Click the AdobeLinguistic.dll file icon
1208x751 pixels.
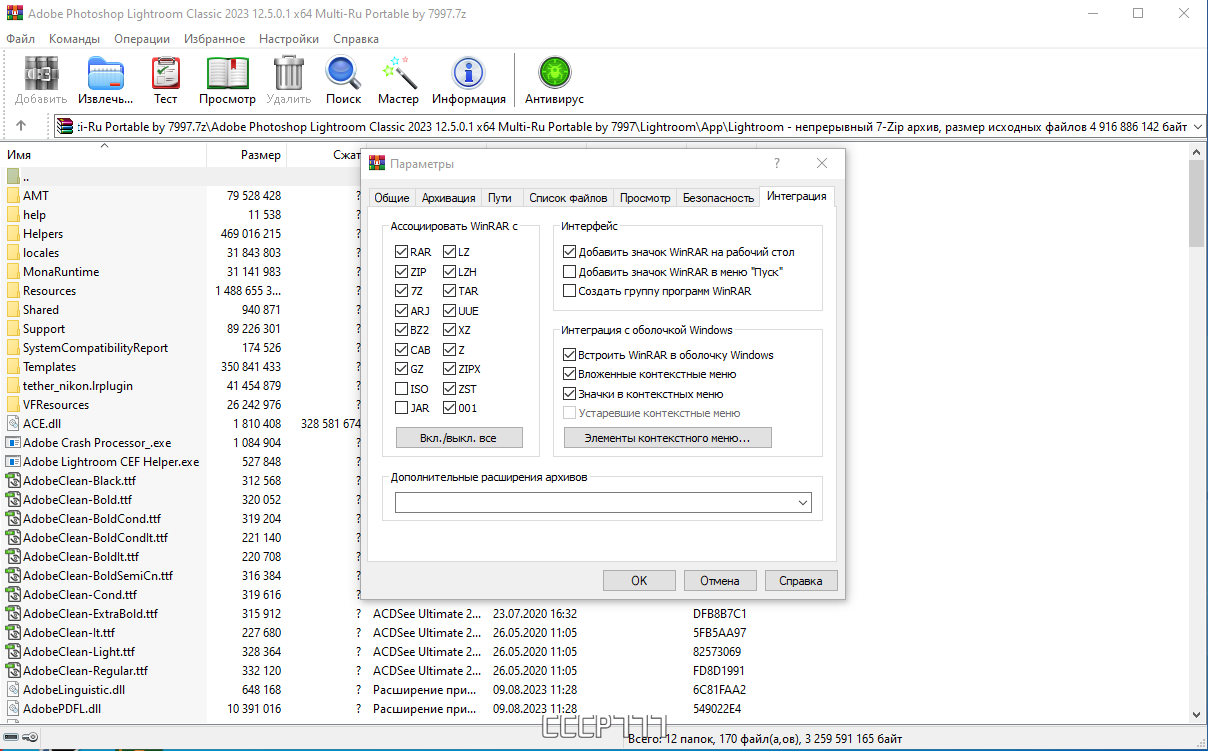click(x=13, y=689)
